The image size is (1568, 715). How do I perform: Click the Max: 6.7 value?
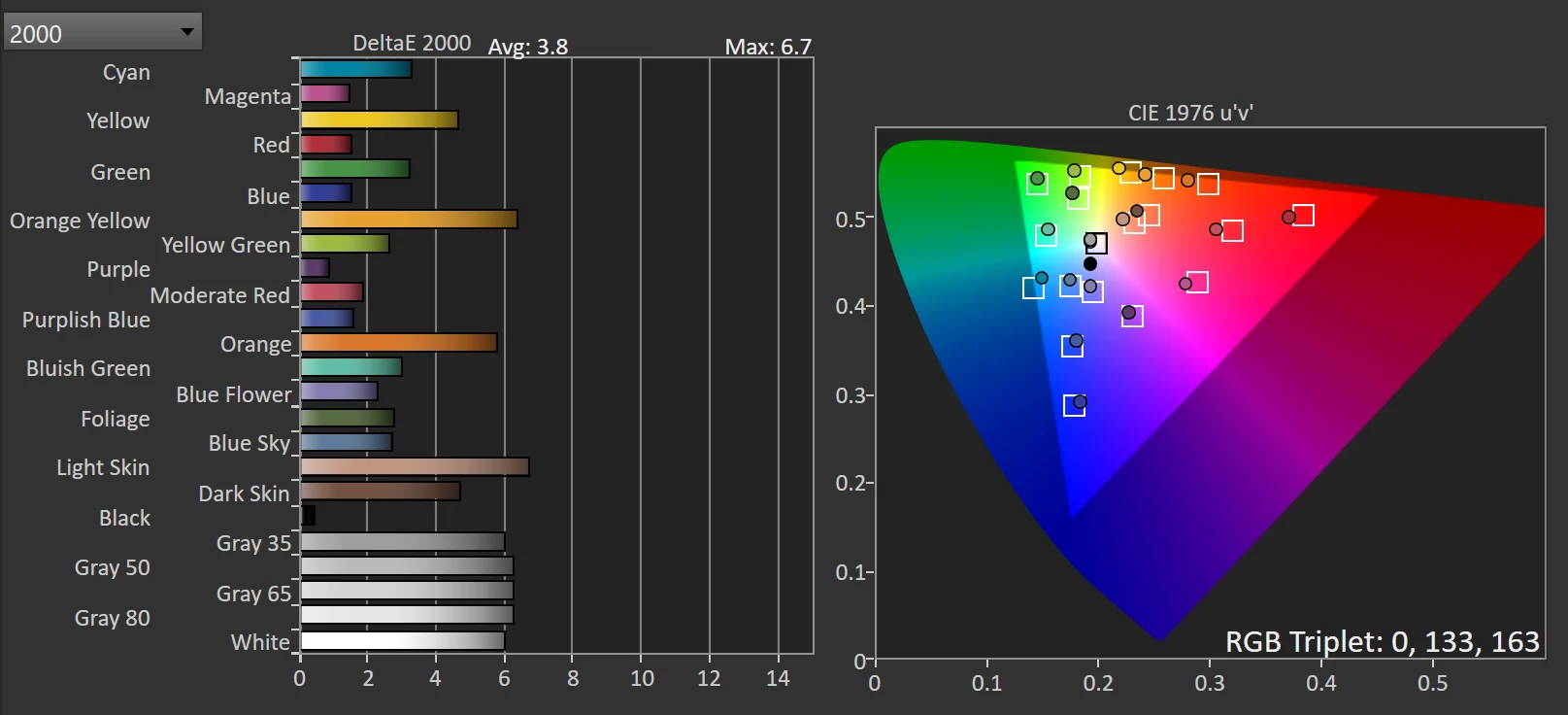tap(767, 47)
